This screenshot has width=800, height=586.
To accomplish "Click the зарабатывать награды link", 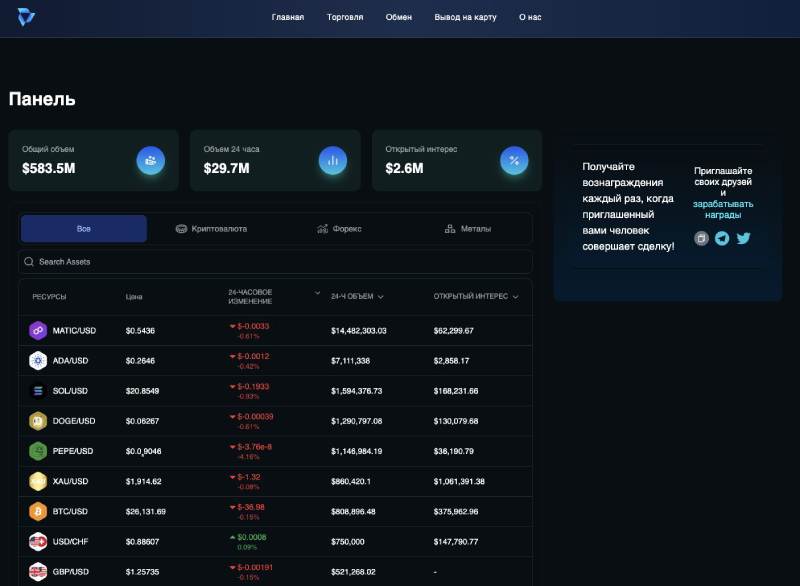I will [x=723, y=209].
